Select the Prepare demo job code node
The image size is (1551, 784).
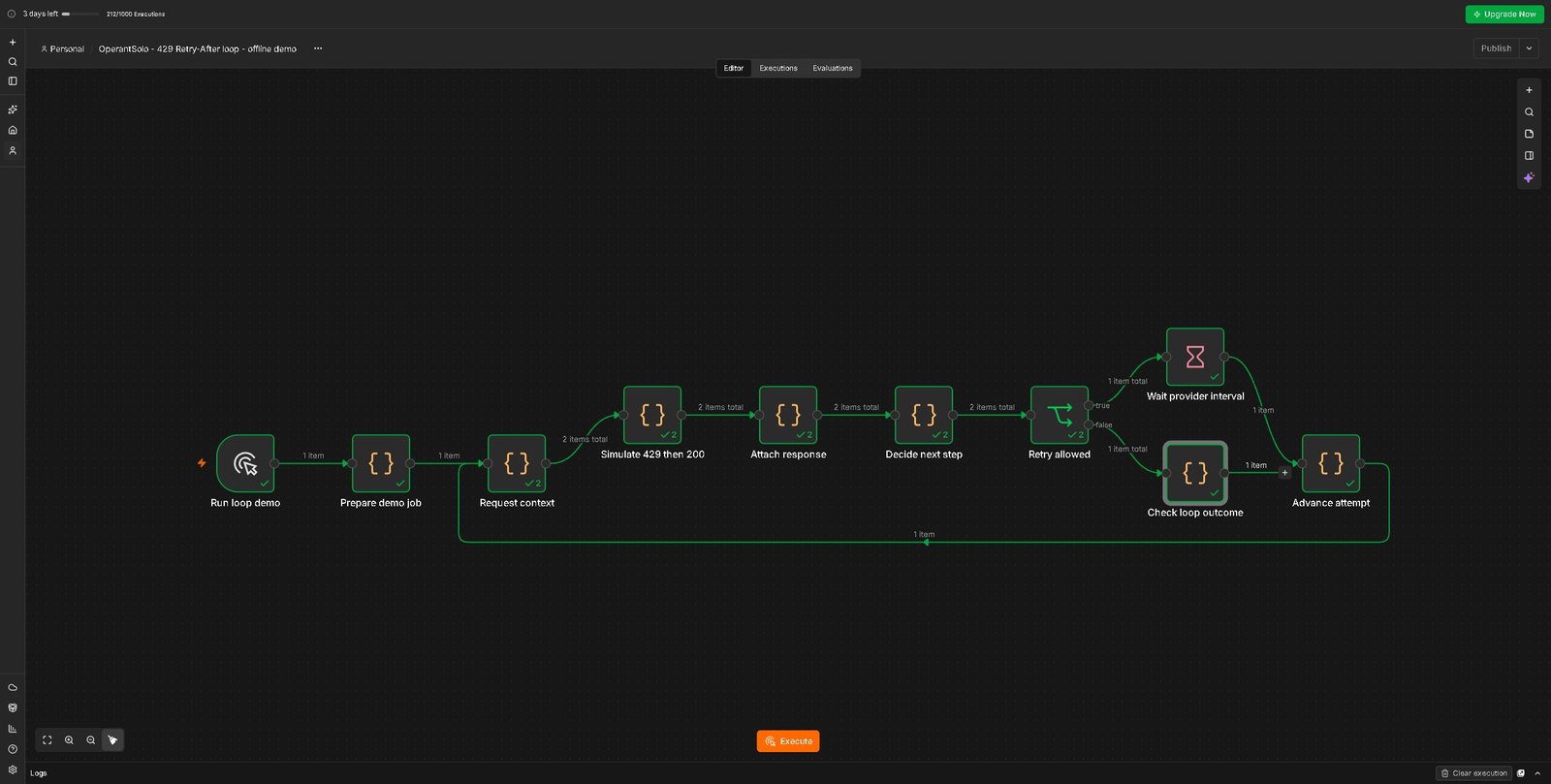pos(381,463)
